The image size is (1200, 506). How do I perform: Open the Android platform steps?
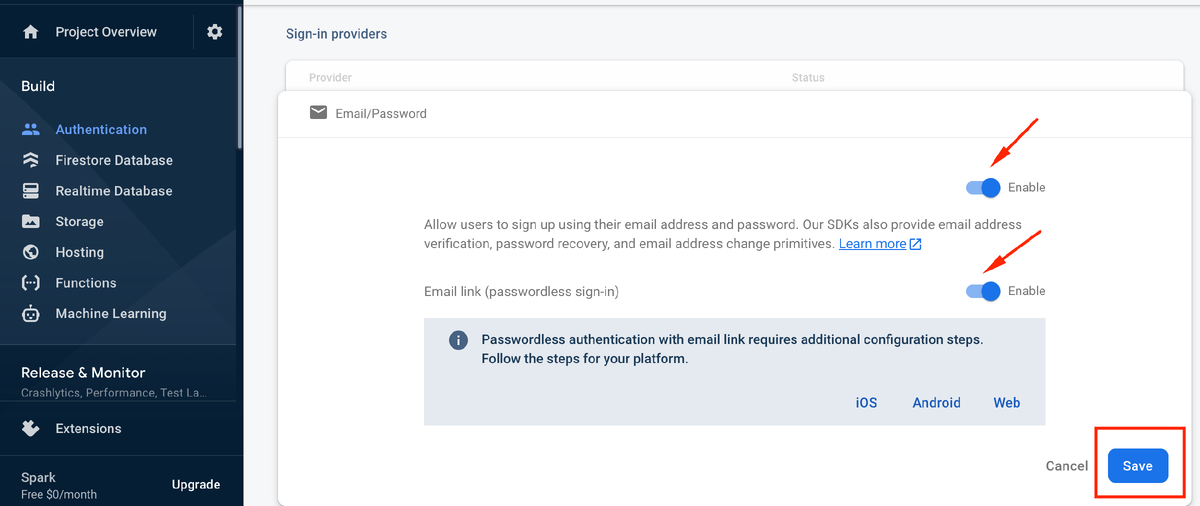pyautogui.click(x=936, y=403)
